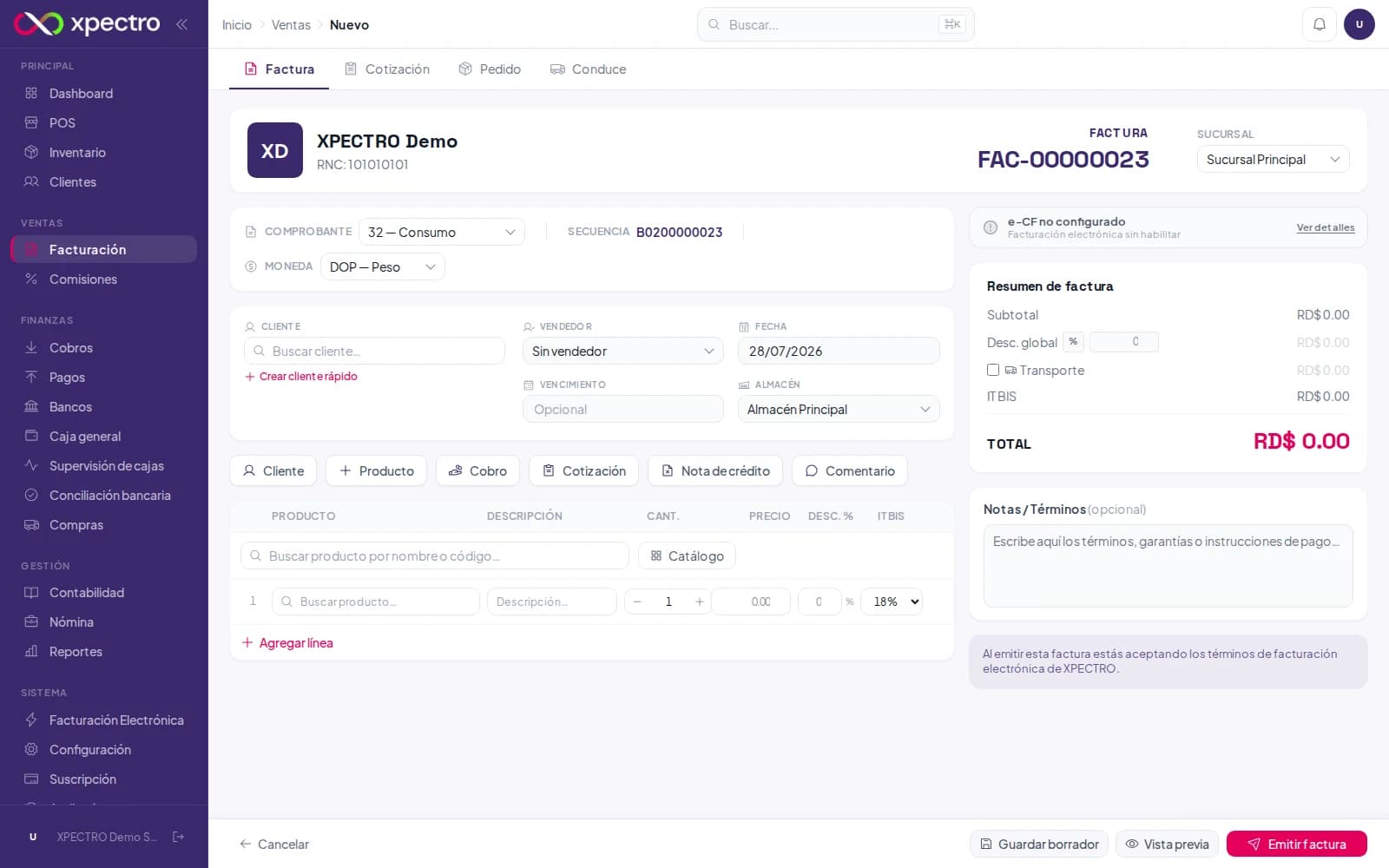
Task: Open Reportes in the sidebar
Action: pyautogui.click(x=103, y=651)
